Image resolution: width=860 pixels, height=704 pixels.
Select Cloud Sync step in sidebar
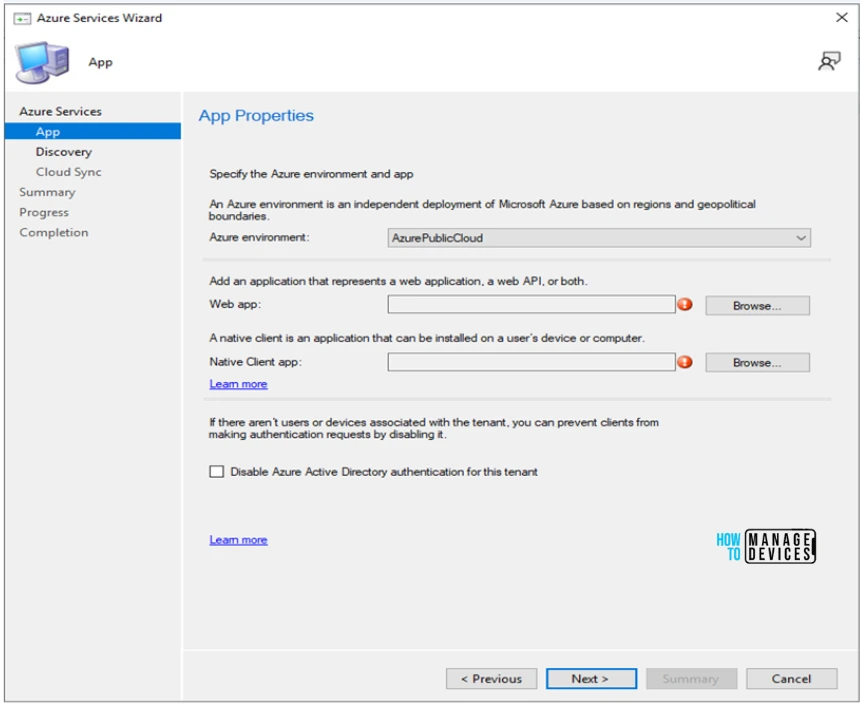coord(69,172)
